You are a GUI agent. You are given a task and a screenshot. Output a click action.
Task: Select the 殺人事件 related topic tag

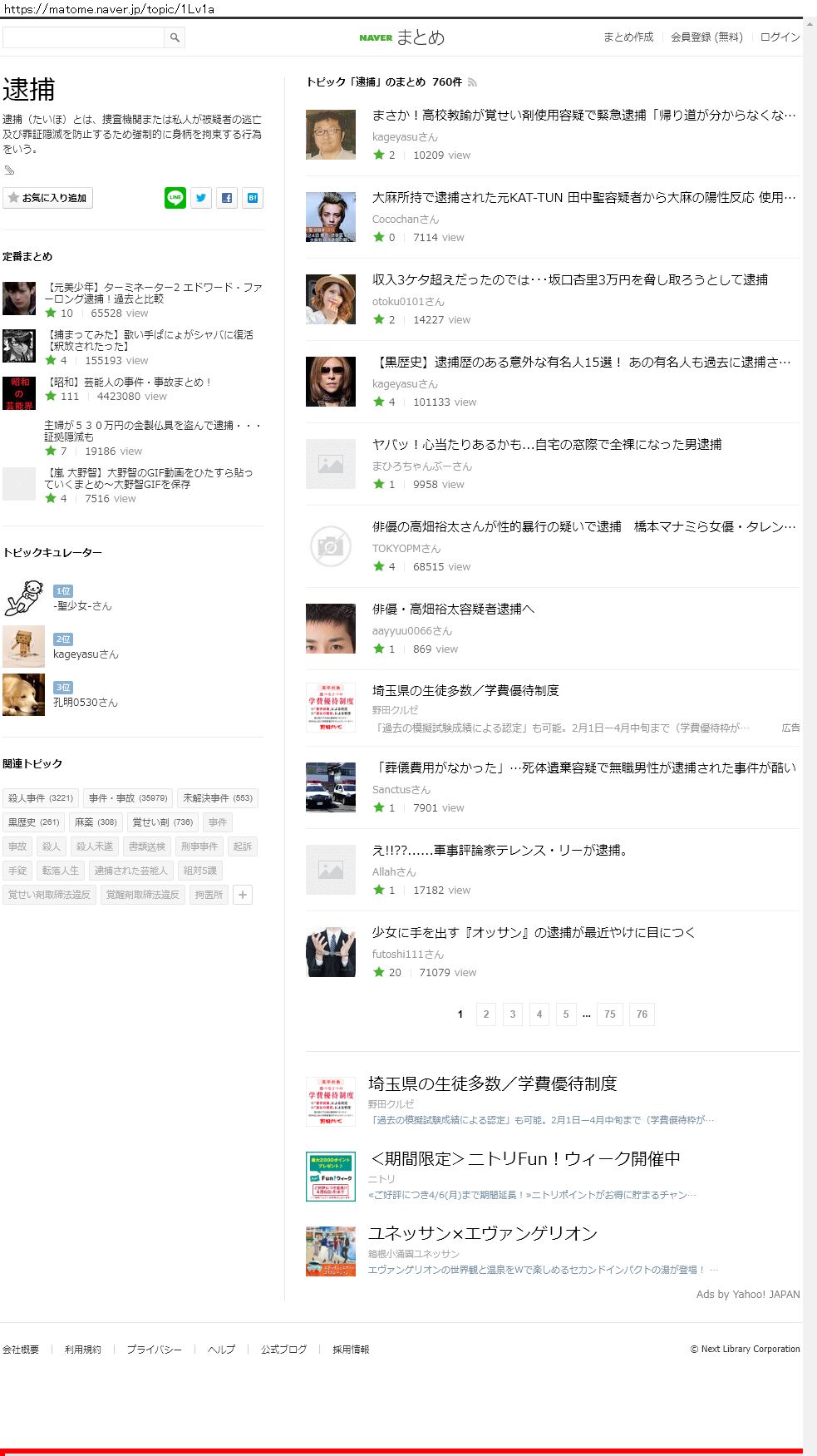point(41,798)
